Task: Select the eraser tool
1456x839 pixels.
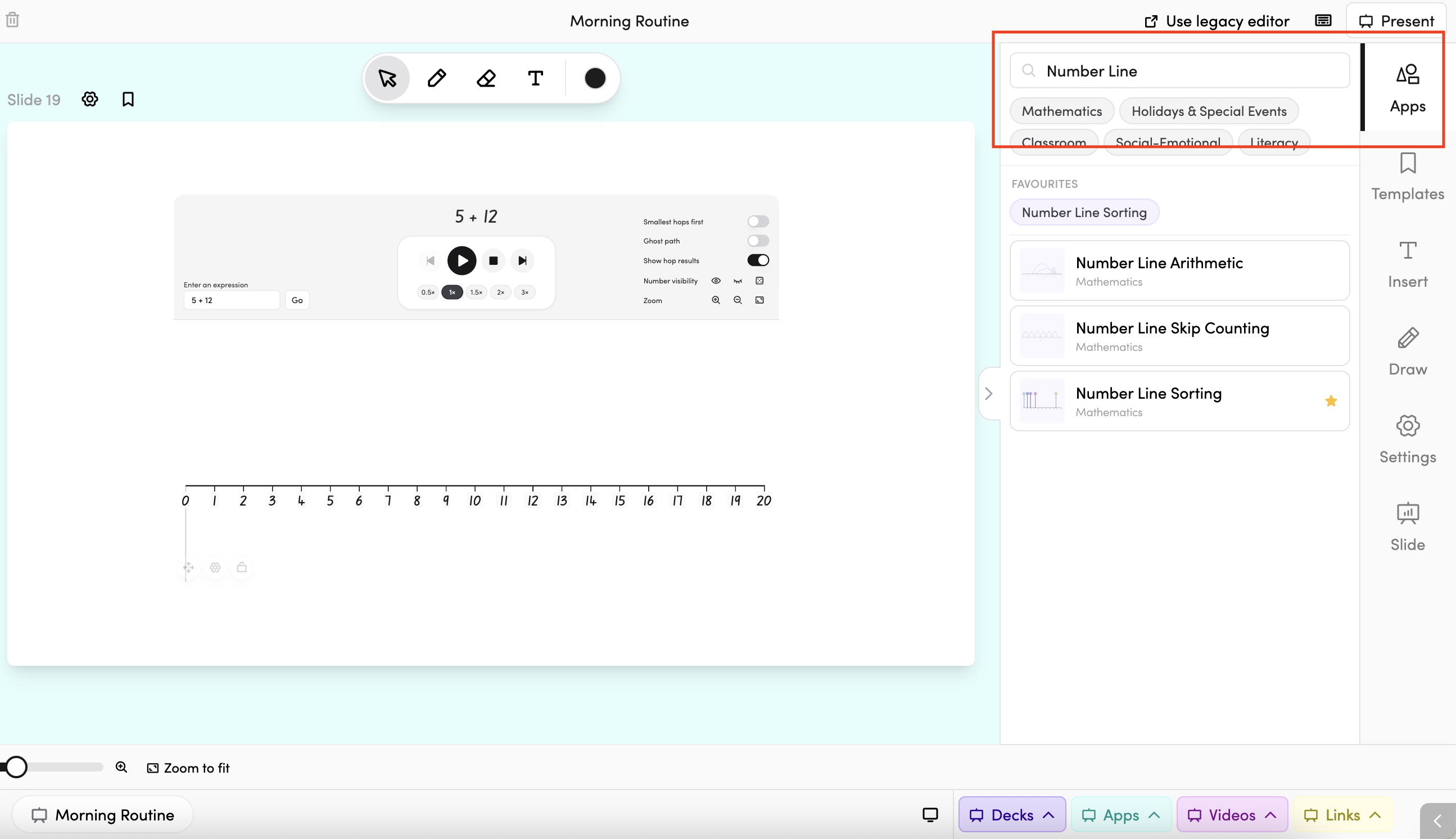Action: 486,78
